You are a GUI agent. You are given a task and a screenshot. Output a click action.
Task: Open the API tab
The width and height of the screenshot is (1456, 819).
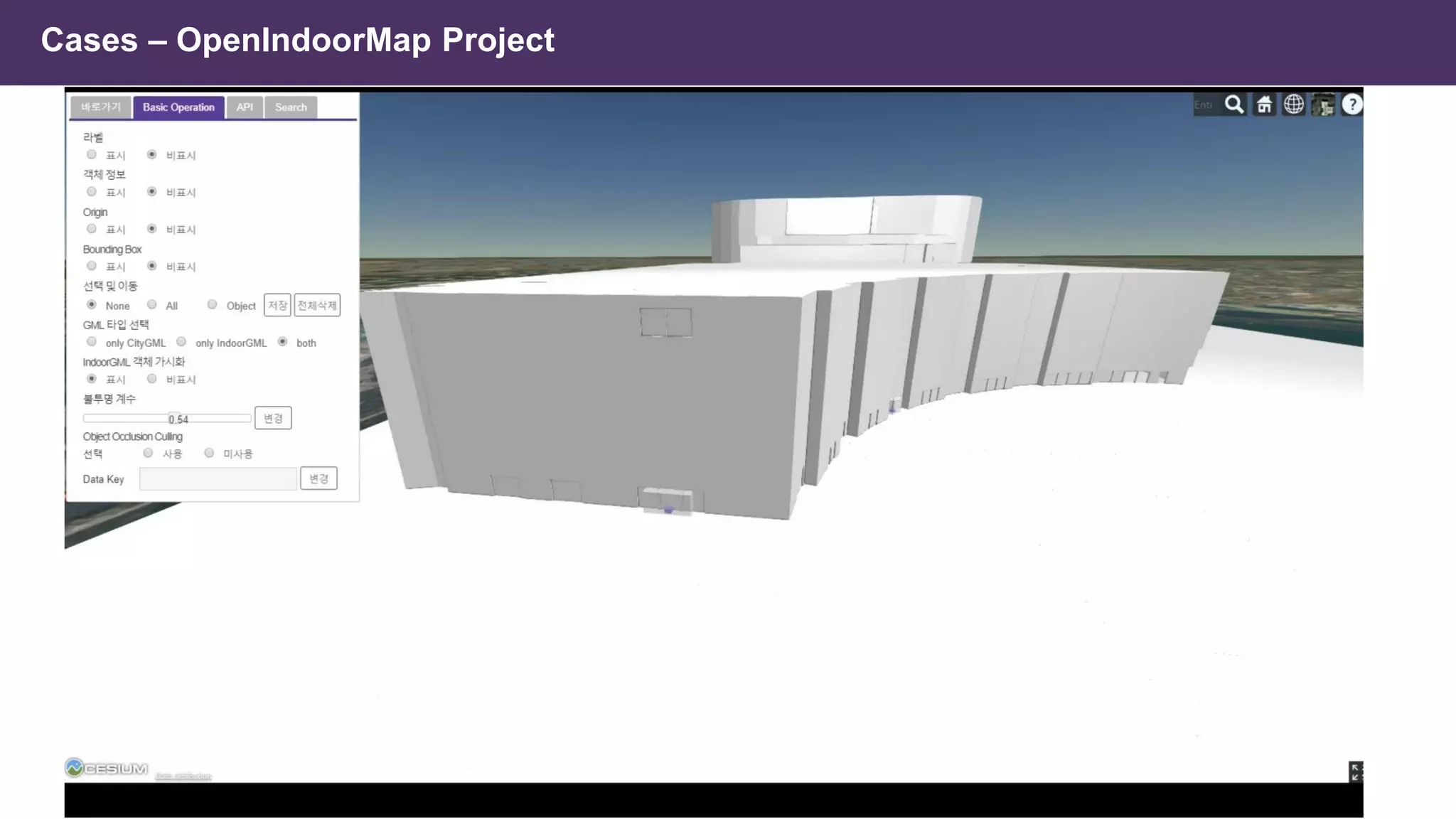click(245, 107)
